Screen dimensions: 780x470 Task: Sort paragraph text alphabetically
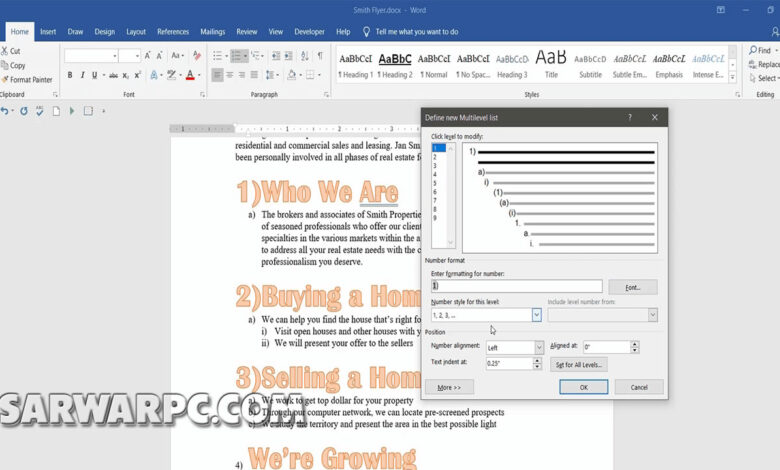click(305, 56)
